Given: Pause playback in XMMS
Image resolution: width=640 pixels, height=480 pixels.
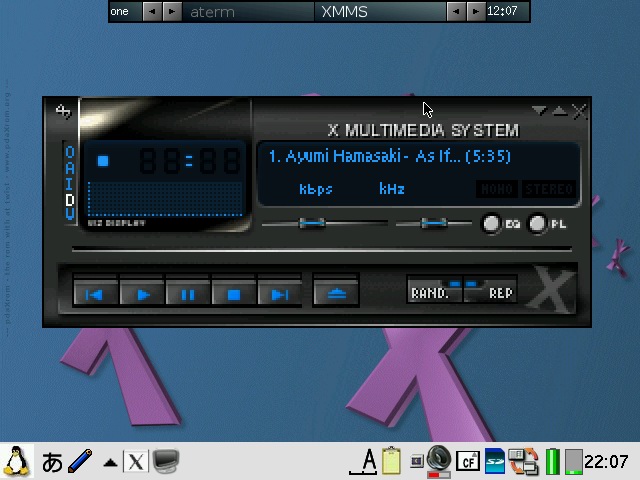Looking at the screenshot, I should pyautogui.click(x=187, y=294).
